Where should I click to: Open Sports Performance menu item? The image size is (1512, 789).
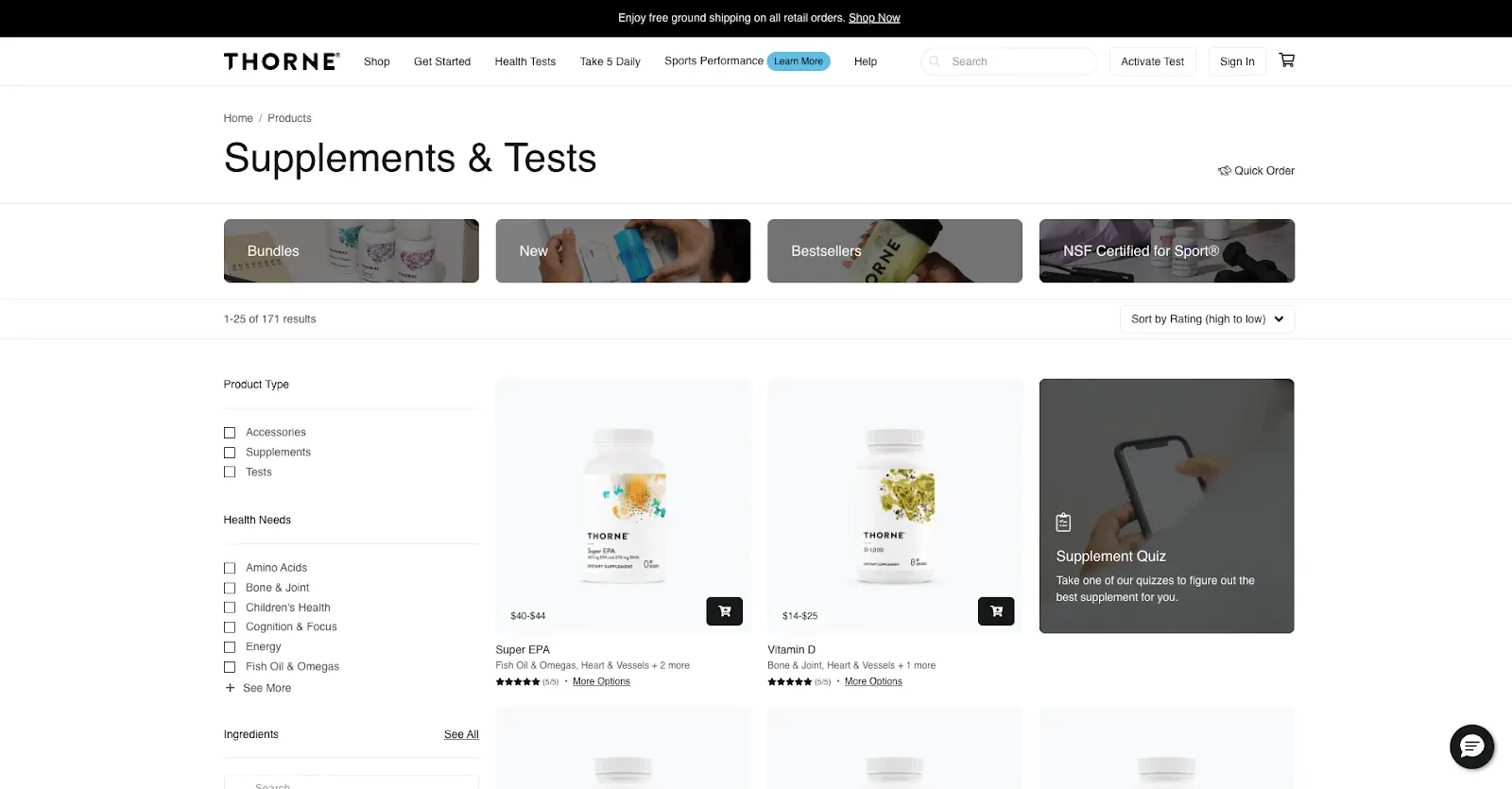tap(713, 60)
